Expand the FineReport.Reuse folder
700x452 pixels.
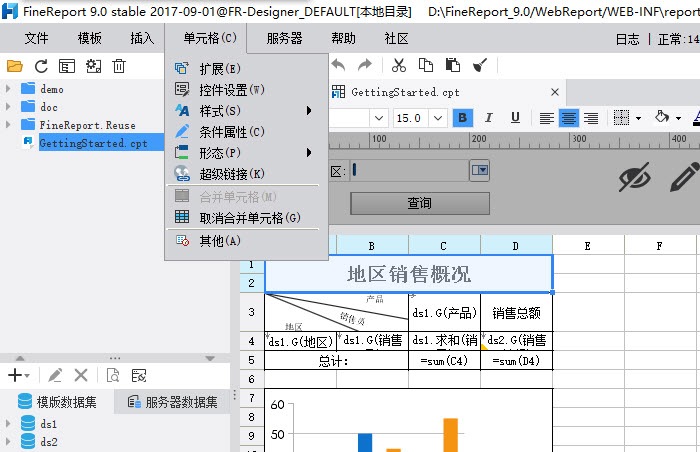pyautogui.click(x=8, y=125)
